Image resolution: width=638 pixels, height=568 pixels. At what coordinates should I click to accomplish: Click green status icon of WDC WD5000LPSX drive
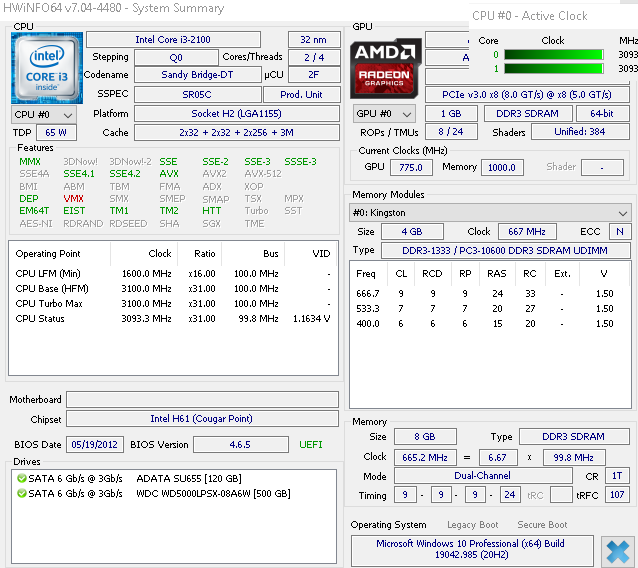(22, 493)
